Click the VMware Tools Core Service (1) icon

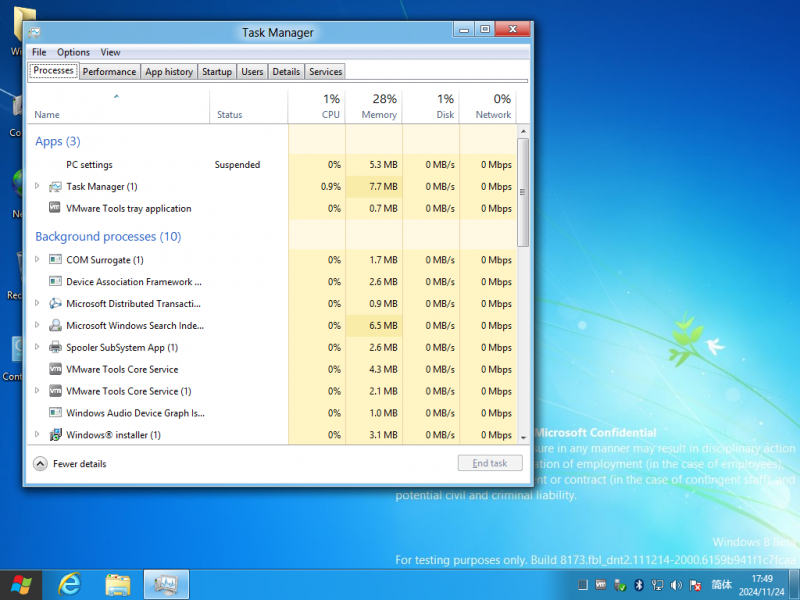[55, 391]
